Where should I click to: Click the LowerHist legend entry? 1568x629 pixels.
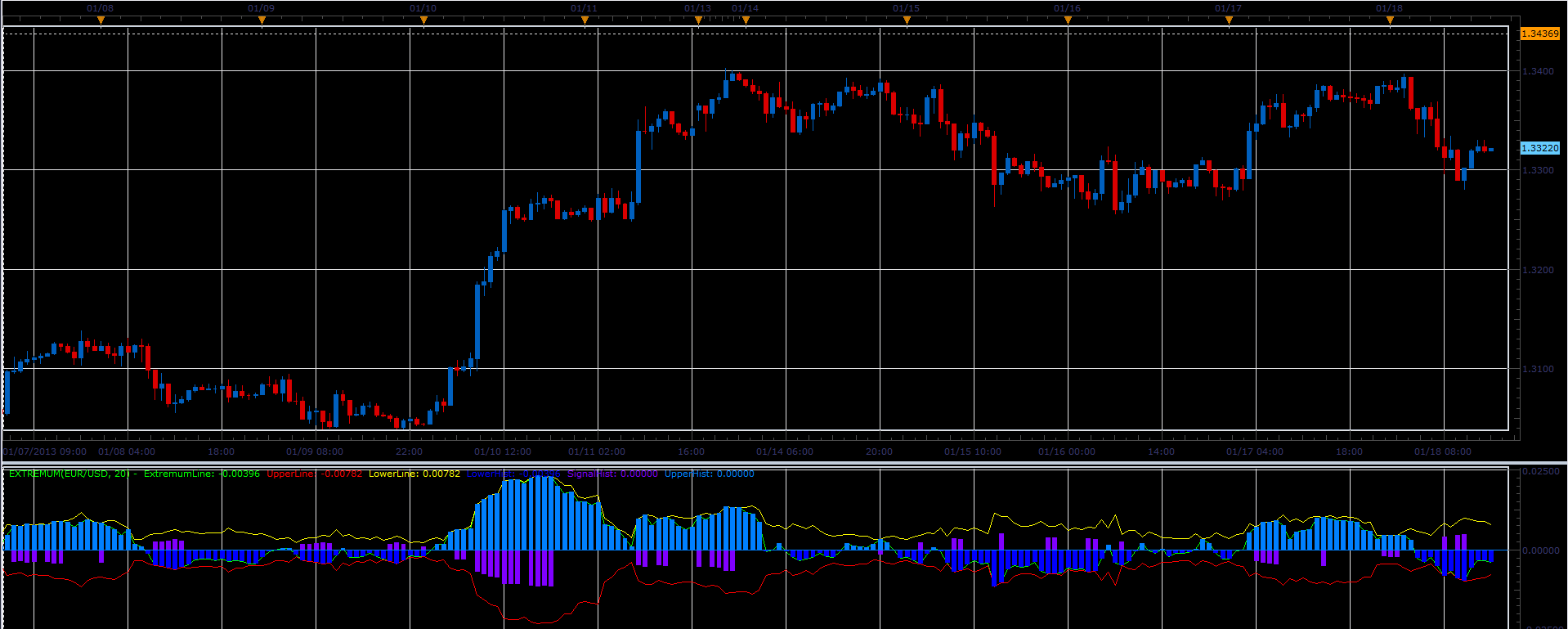click(513, 474)
